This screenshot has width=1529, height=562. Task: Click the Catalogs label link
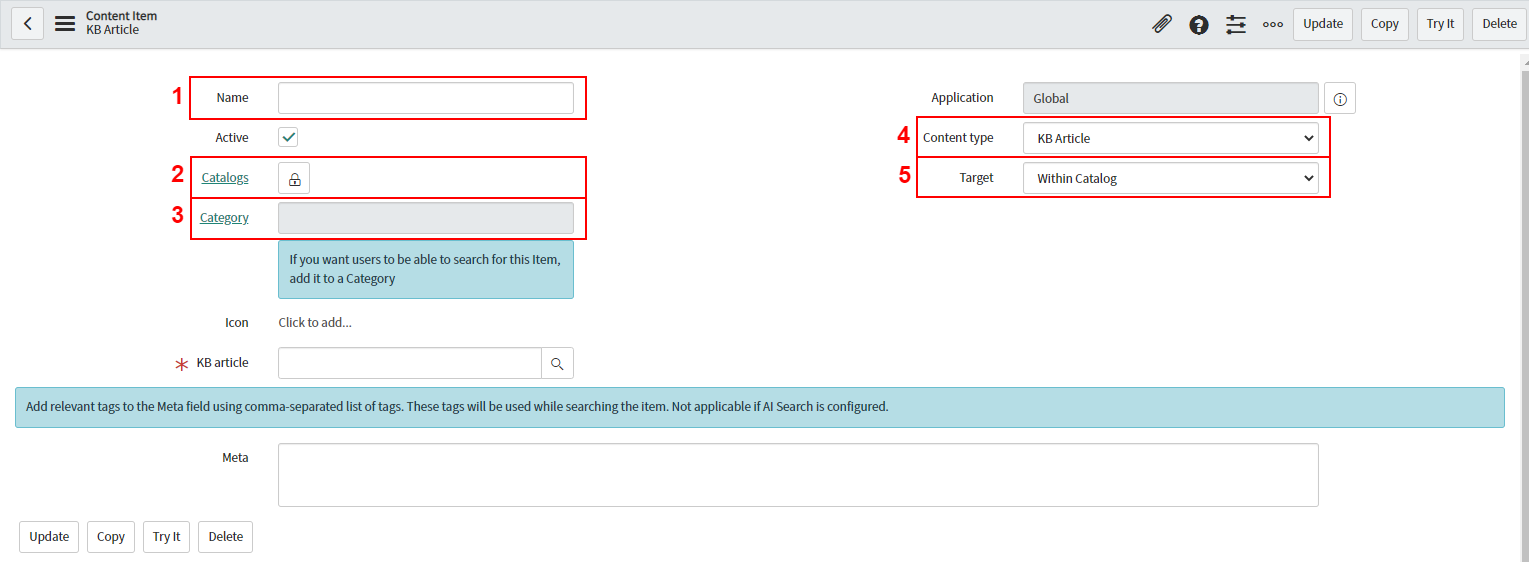(x=225, y=178)
